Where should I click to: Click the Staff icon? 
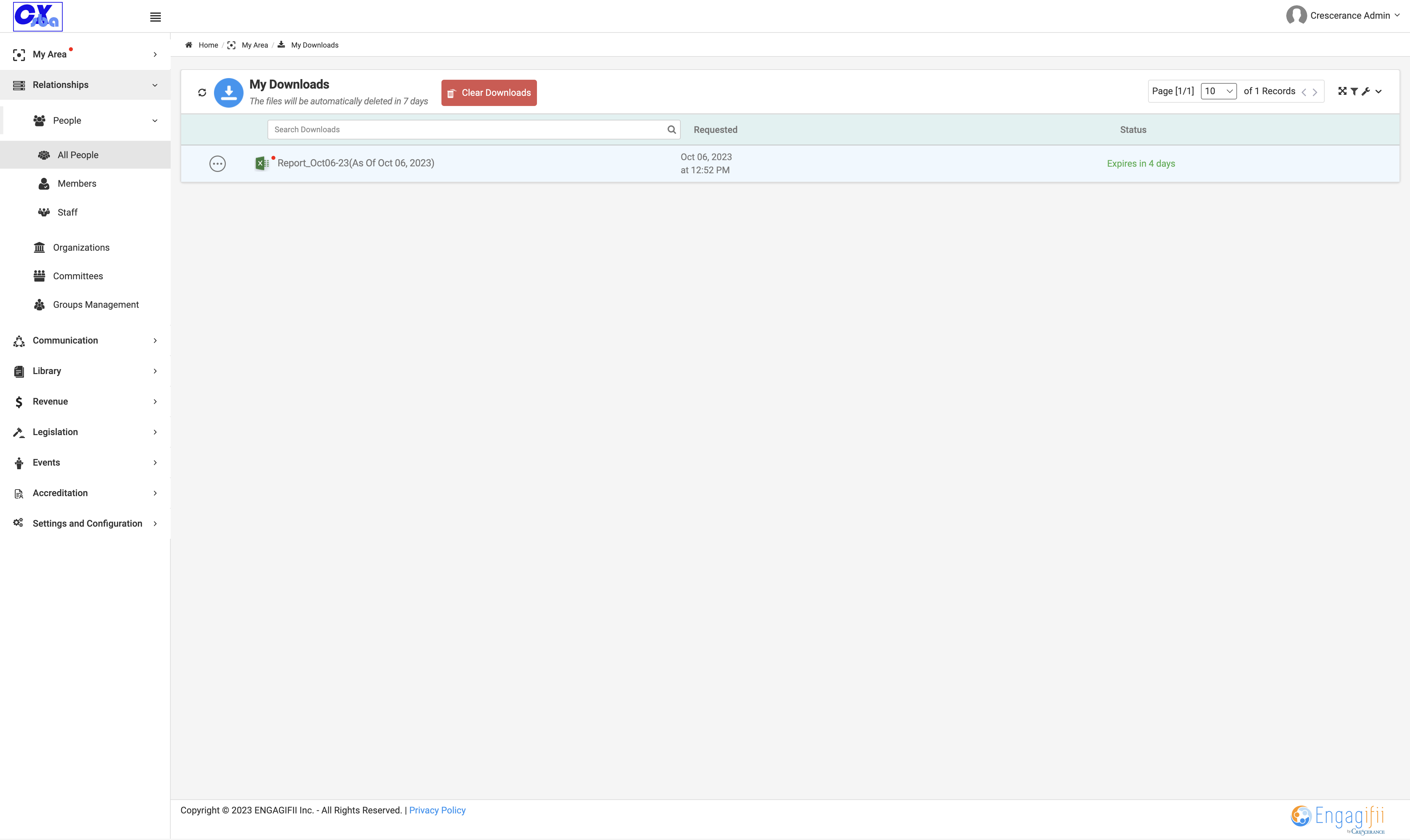point(44,212)
